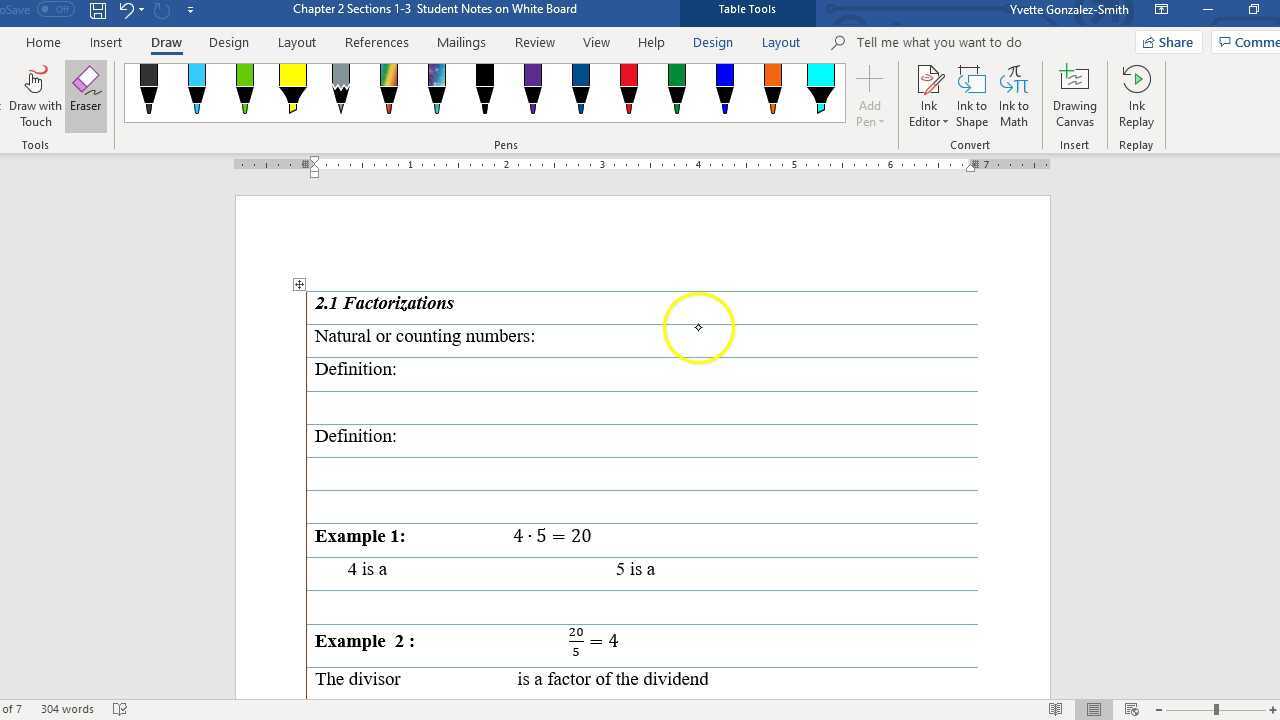Click the Share button
1280x720 pixels.
click(1167, 42)
